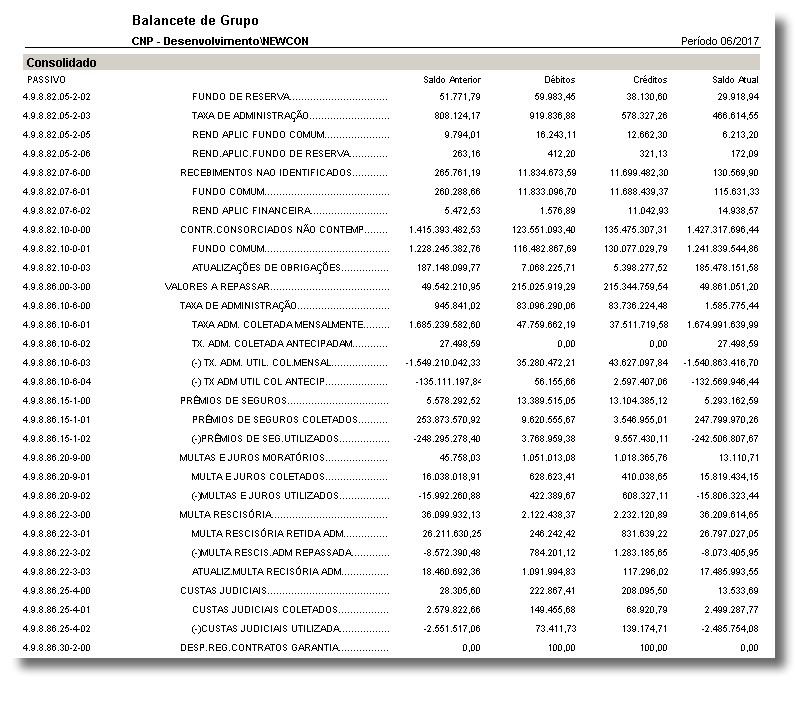Image resolution: width=795 pixels, height=708 pixels.
Task: Select account code 4.9.8.86.25-4-00
Action: click(x=56, y=591)
